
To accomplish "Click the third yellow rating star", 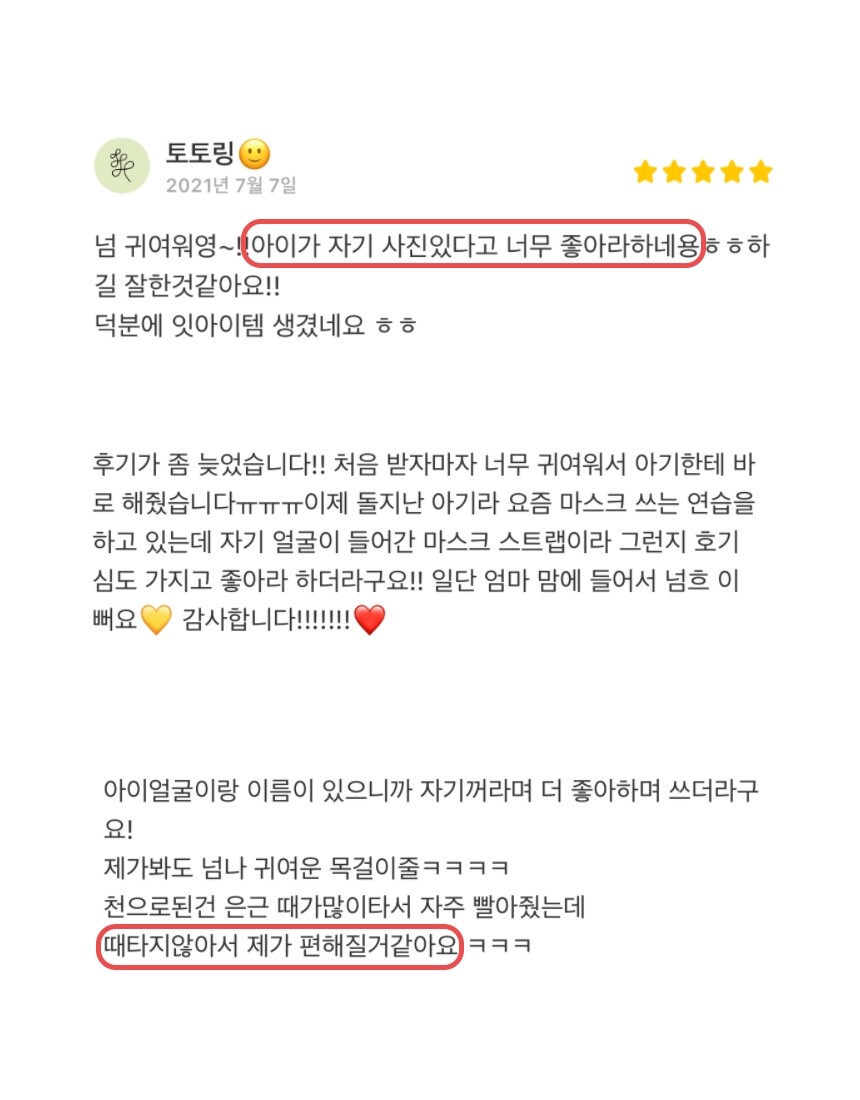I will (703, 171).
